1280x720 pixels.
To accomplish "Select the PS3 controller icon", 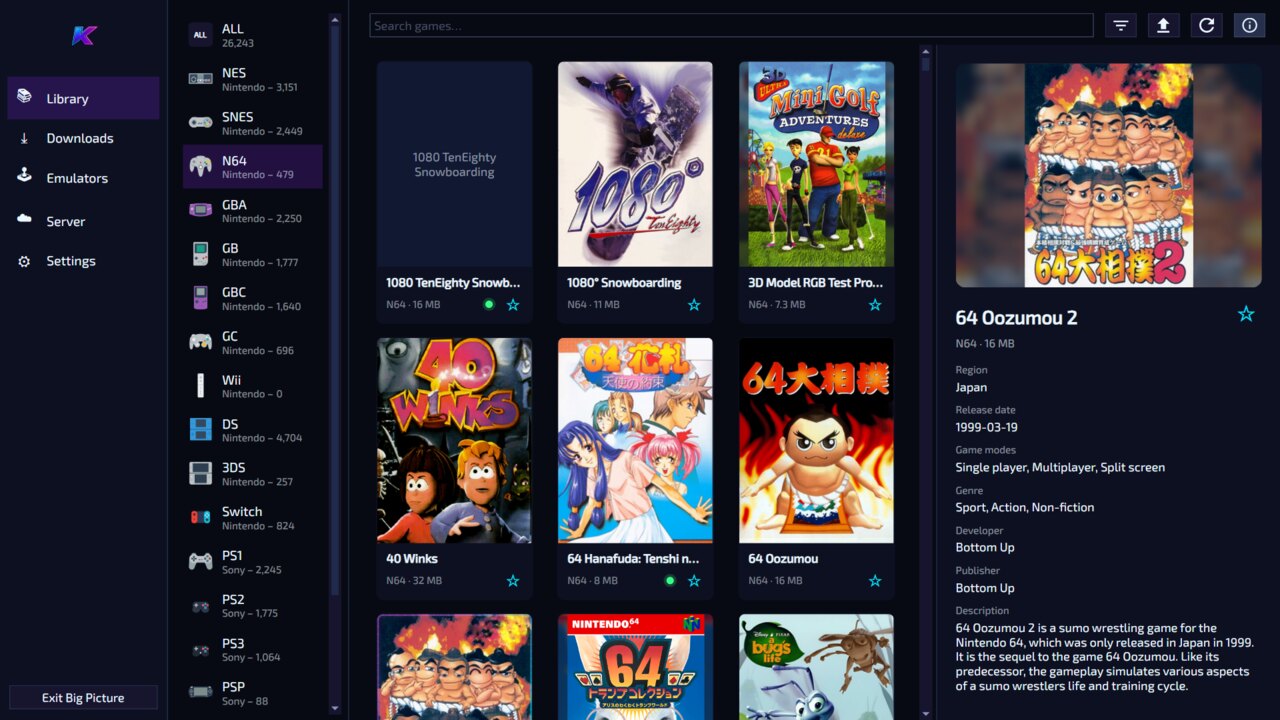I will [x=201, y=649].
